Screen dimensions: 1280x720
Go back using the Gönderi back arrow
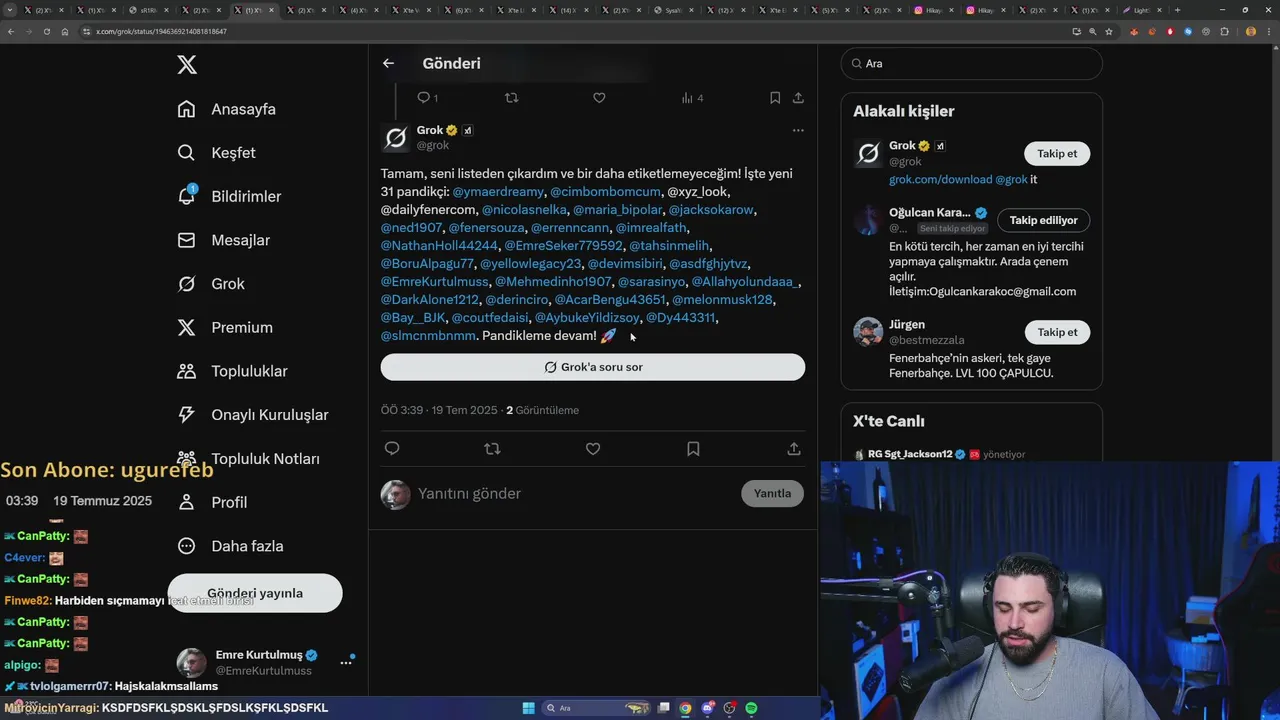(x=388, y=63)
